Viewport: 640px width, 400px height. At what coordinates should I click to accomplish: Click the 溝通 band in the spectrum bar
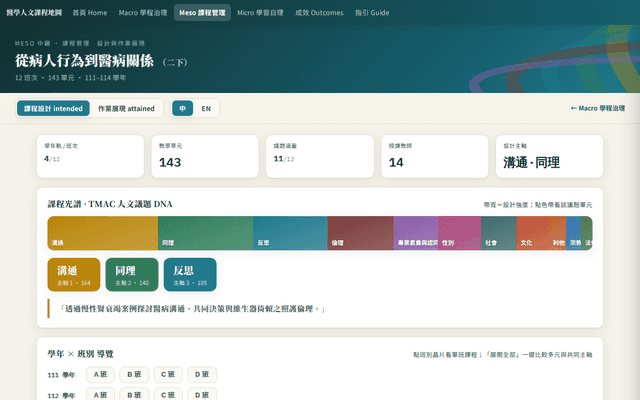coord(103,233)
